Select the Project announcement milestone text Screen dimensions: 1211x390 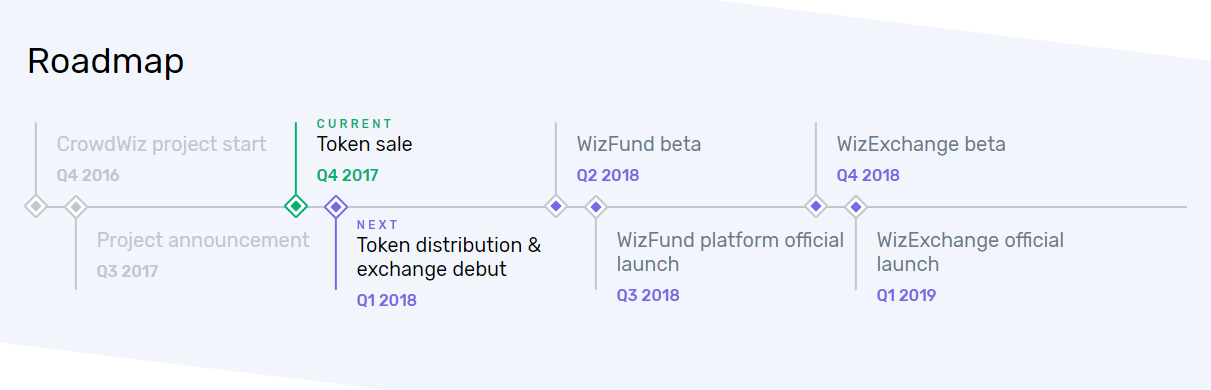coord(203,240)
